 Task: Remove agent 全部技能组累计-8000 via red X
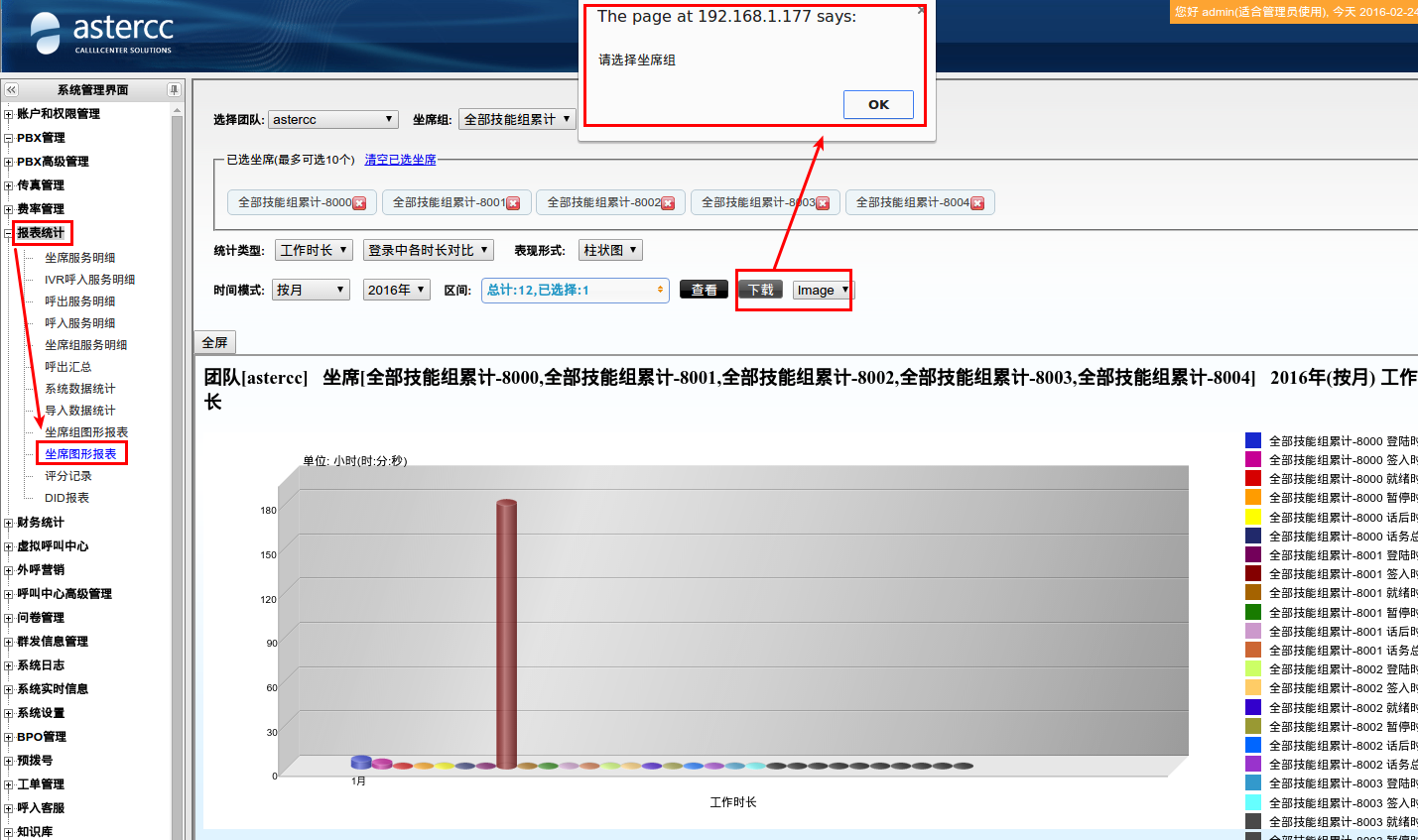click(359, 203)
